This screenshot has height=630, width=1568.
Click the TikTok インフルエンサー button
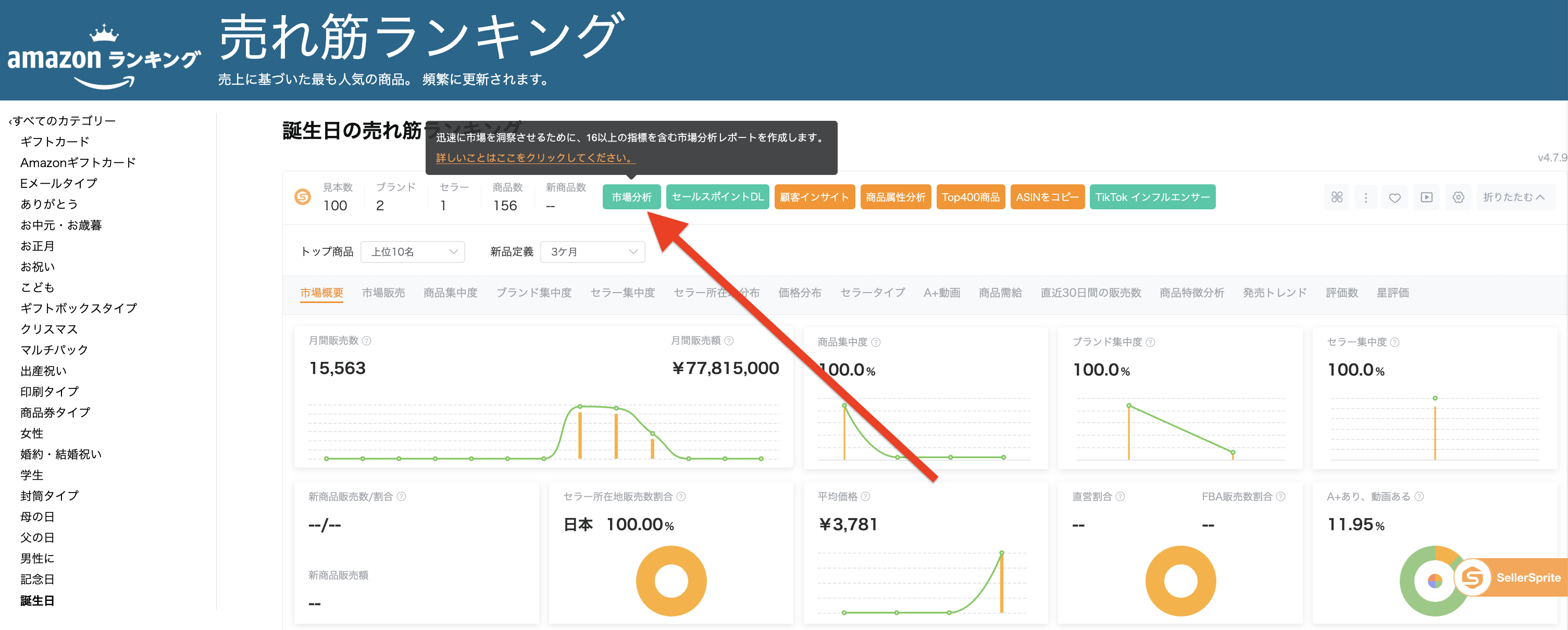click(1152, 197)
